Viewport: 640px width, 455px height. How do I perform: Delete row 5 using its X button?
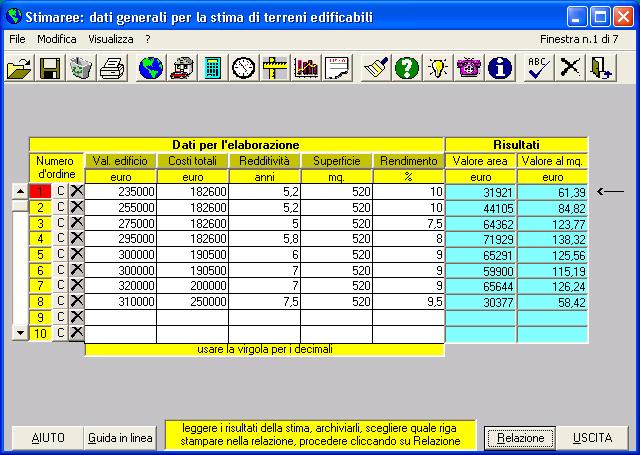point(76,254)
